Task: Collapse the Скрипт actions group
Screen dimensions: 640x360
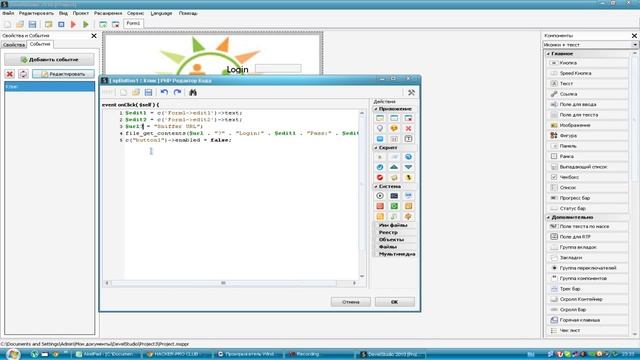Action: click(376, 148)
